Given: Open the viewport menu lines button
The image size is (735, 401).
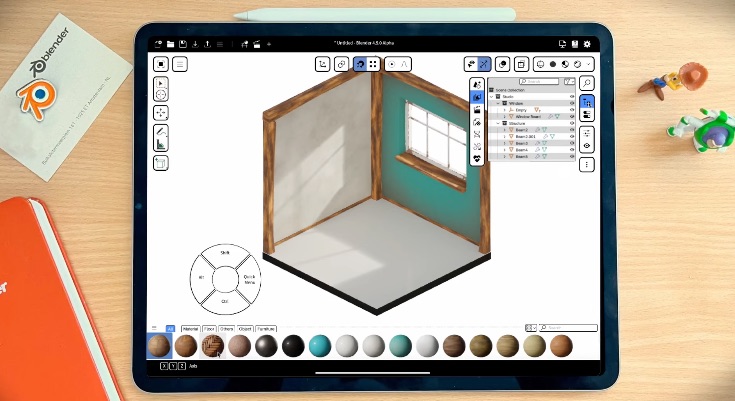Looking at the screenshot, I should click(180, 64).
